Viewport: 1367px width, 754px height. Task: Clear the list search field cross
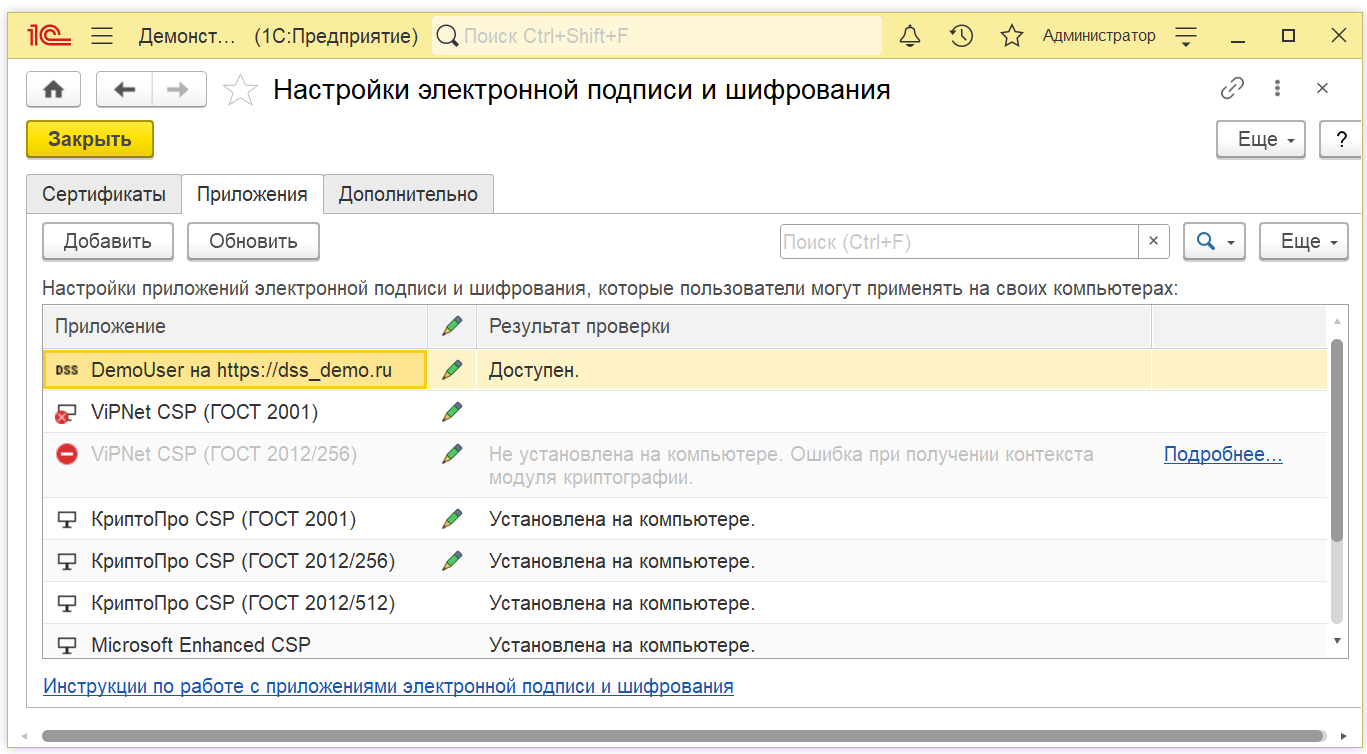click(x=1153, y=241)
